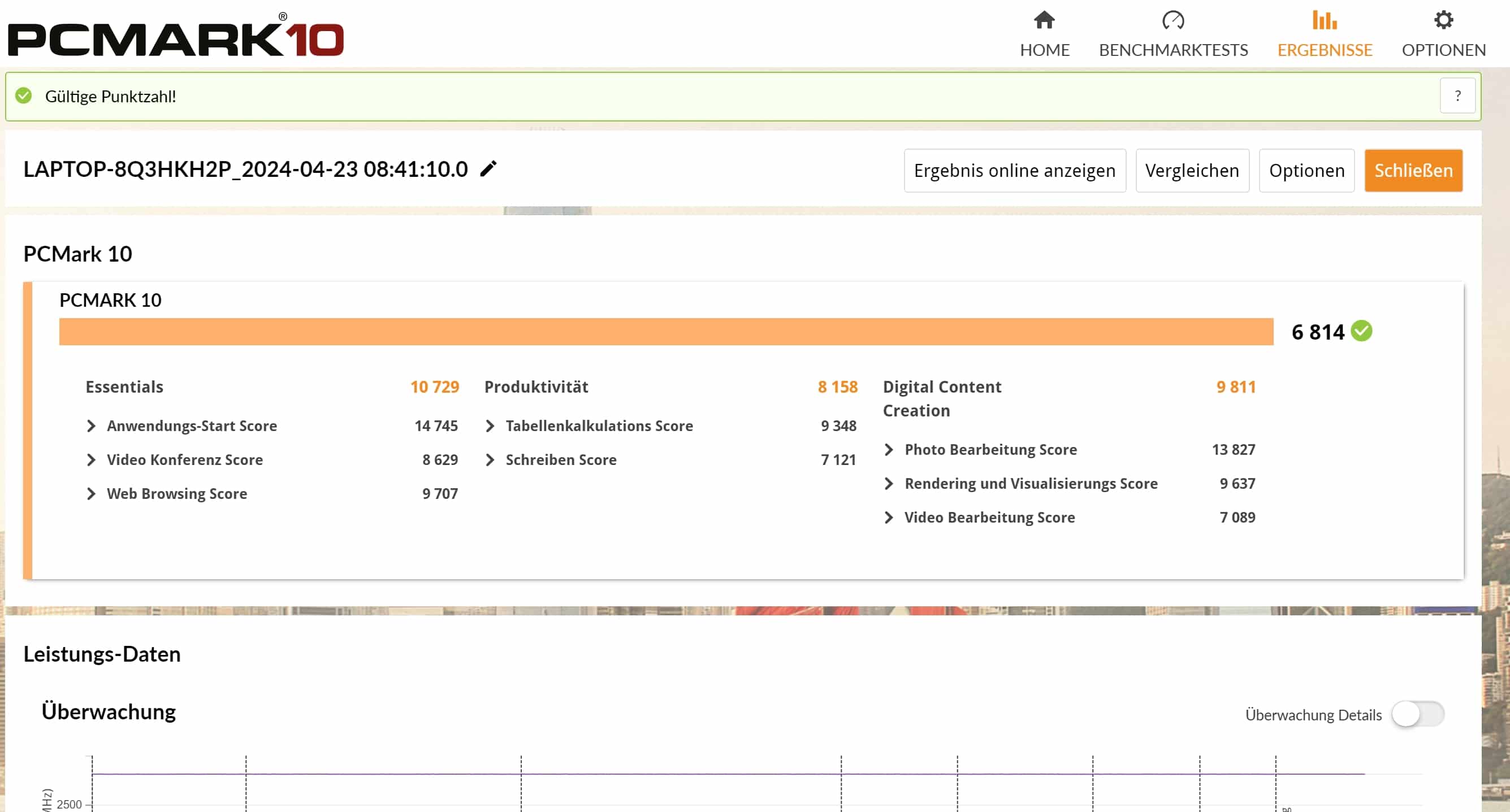Click the Ergebnisse bar-chart icon
This screenshot has width=1510, height=812.
tap(1324, 20)
